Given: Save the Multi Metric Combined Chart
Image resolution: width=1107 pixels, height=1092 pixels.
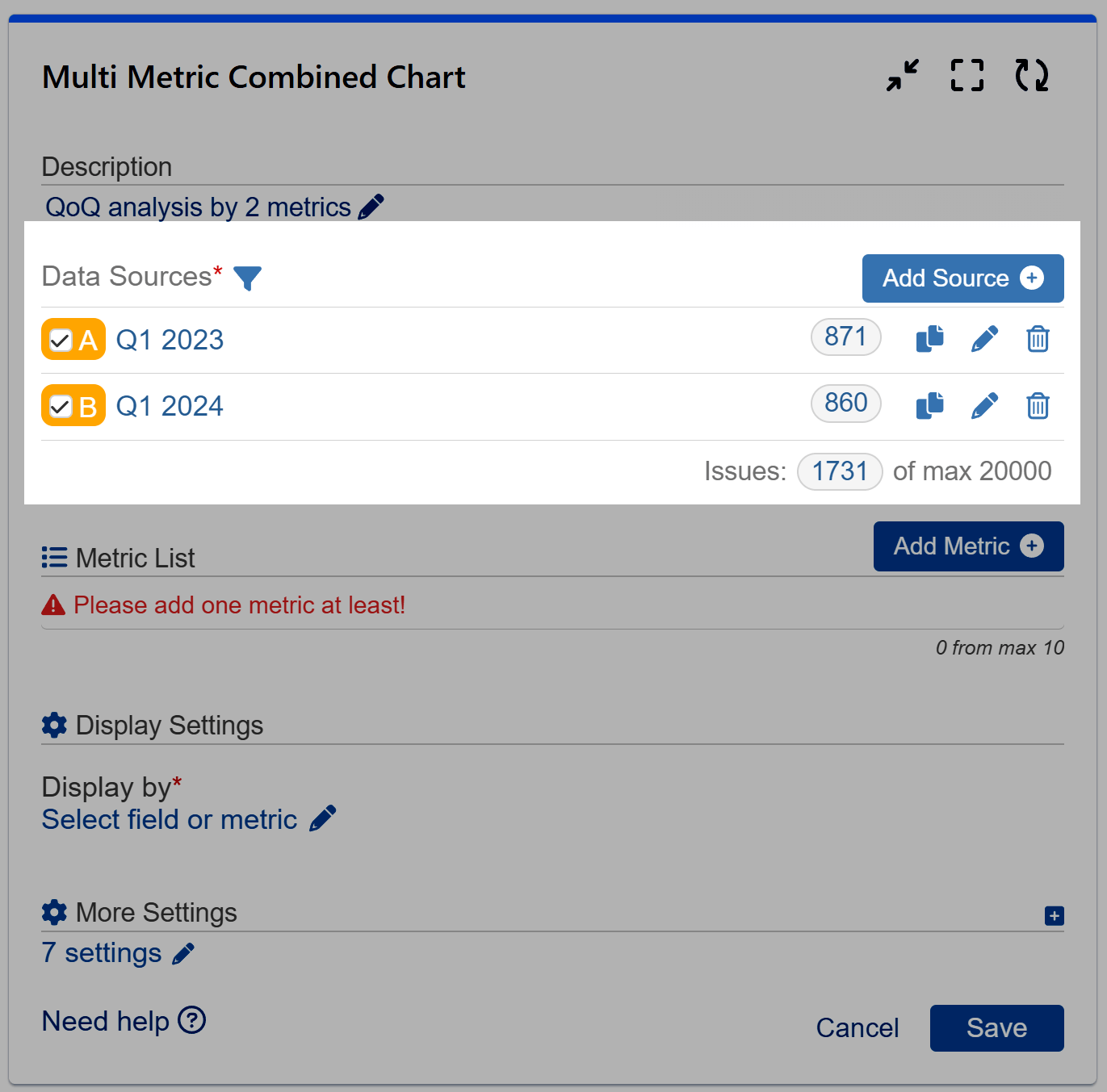Looking at the screenshot, I should tap(996, 1027).
